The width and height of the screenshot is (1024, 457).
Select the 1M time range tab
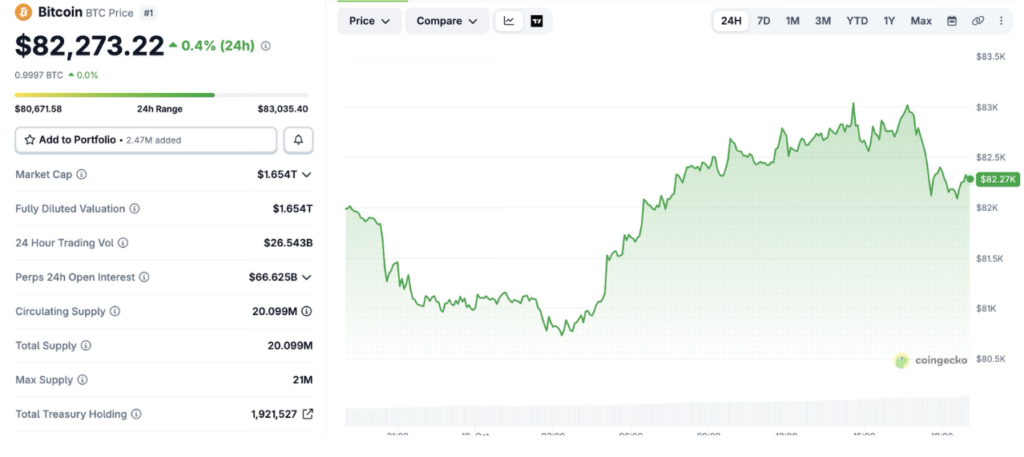(792, 21)
